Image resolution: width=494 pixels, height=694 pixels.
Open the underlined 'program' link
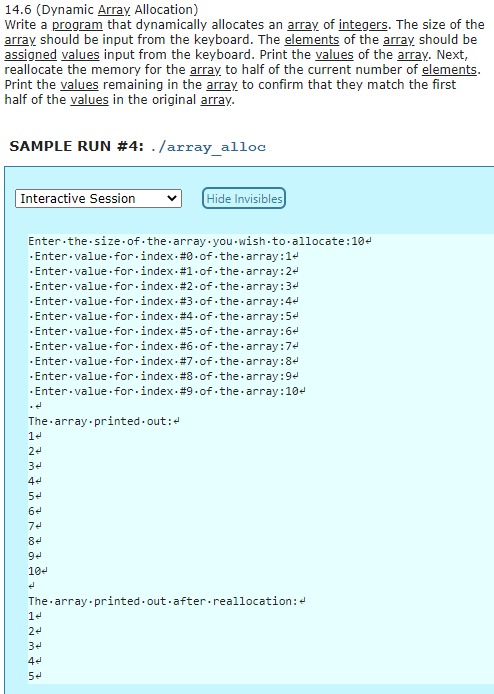coord(77,24)
